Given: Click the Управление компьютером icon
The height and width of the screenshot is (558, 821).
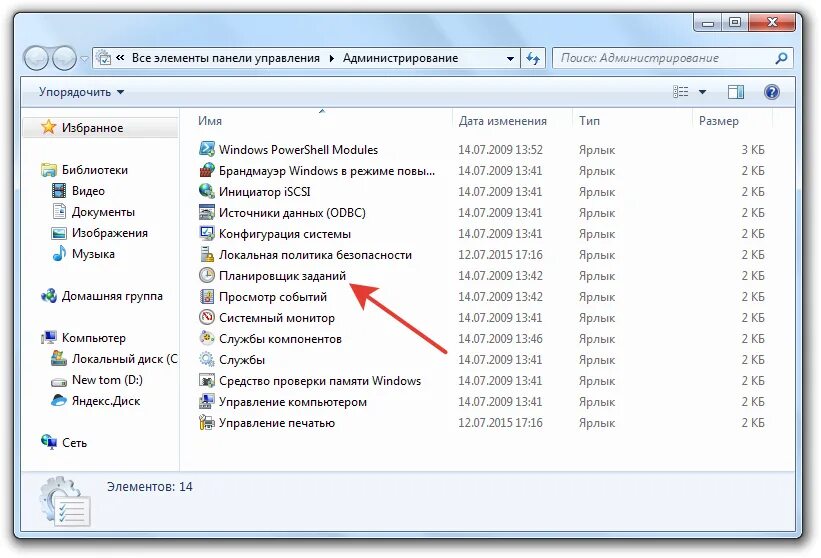Looking at the screenshot, I should pyautogui.click(x=207, y=401).
